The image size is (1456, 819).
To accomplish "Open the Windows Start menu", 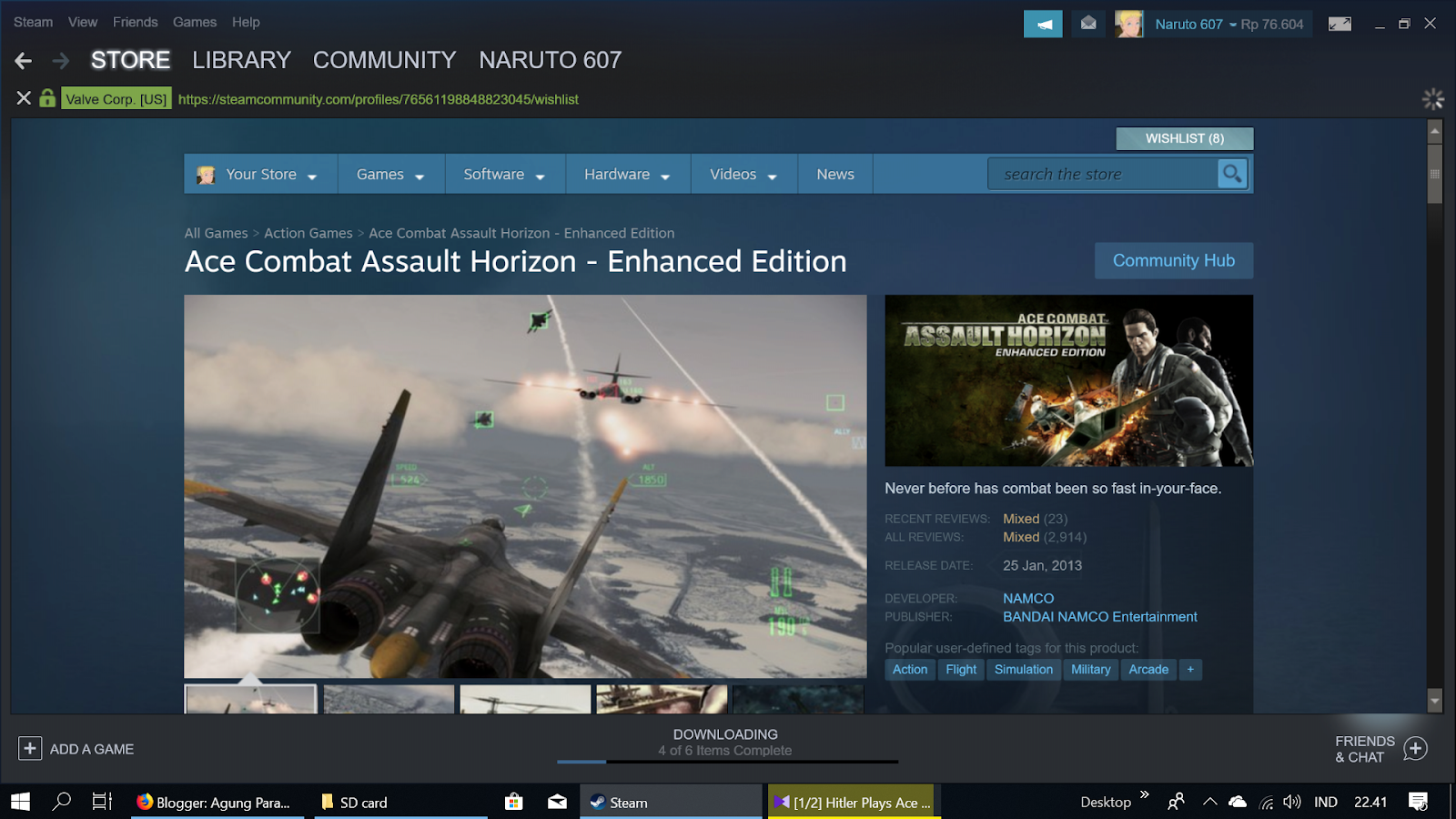I will pos(21,802).
